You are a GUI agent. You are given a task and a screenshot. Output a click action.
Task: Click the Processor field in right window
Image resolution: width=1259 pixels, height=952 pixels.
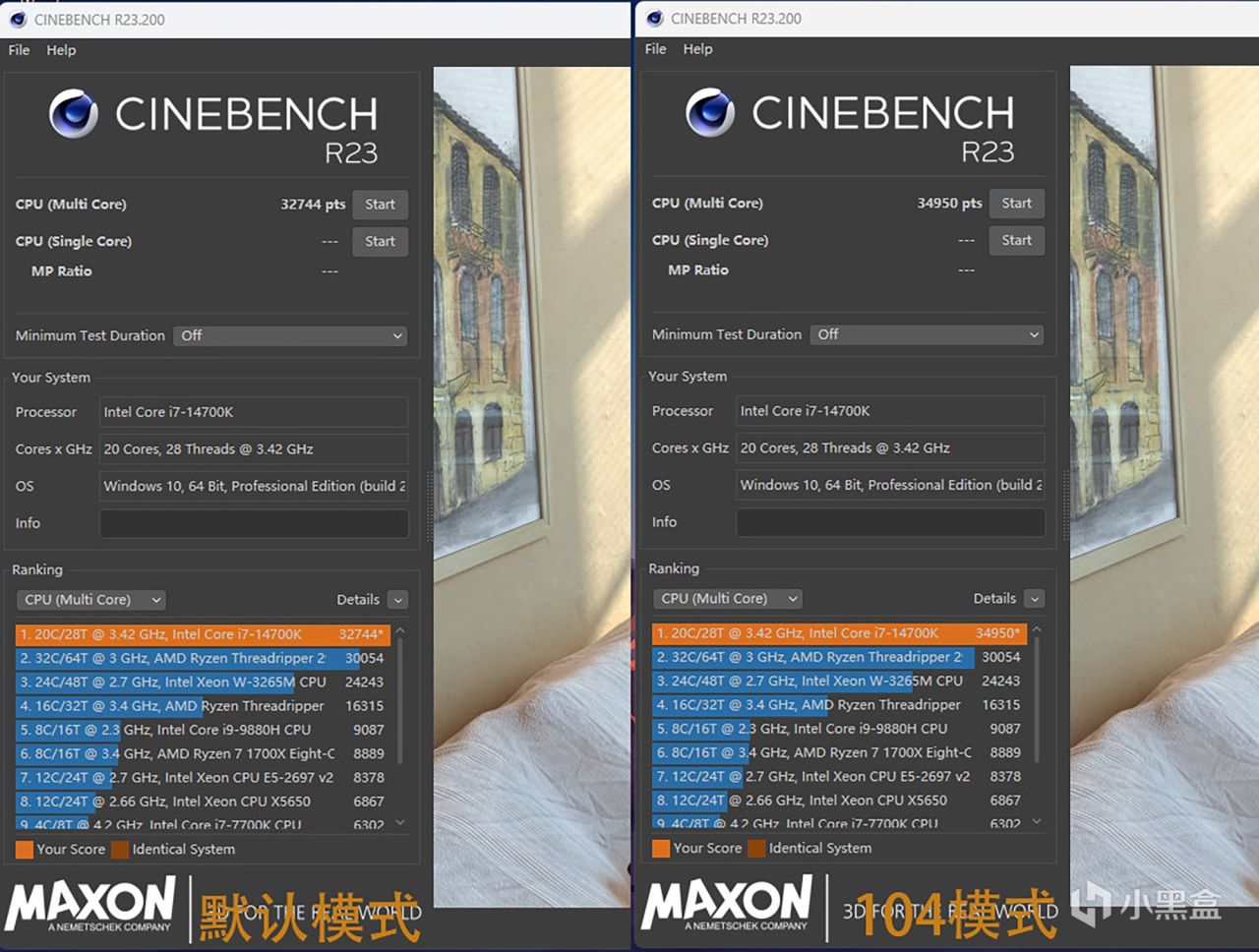tap(890, 411)
